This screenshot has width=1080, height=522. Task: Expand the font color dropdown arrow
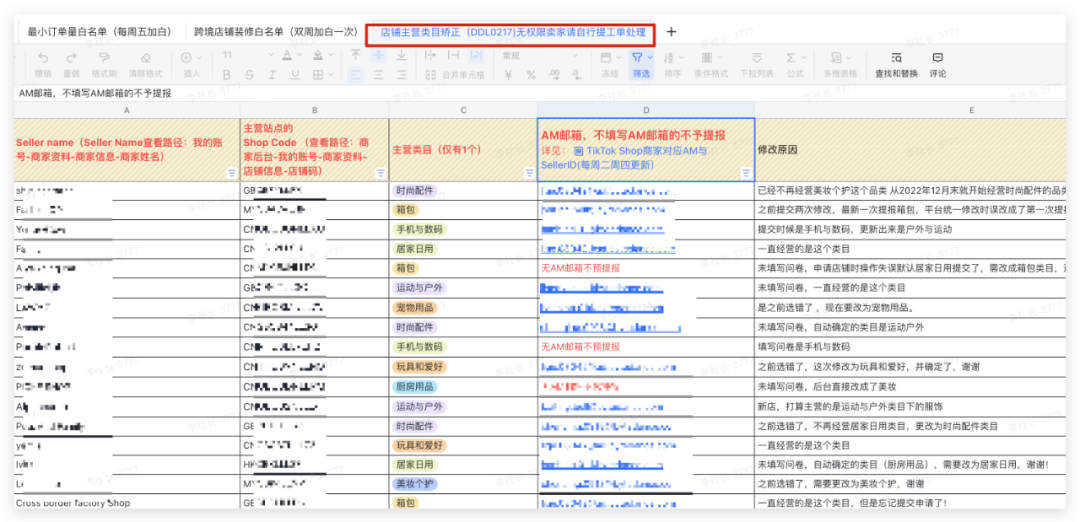point(299,56)
